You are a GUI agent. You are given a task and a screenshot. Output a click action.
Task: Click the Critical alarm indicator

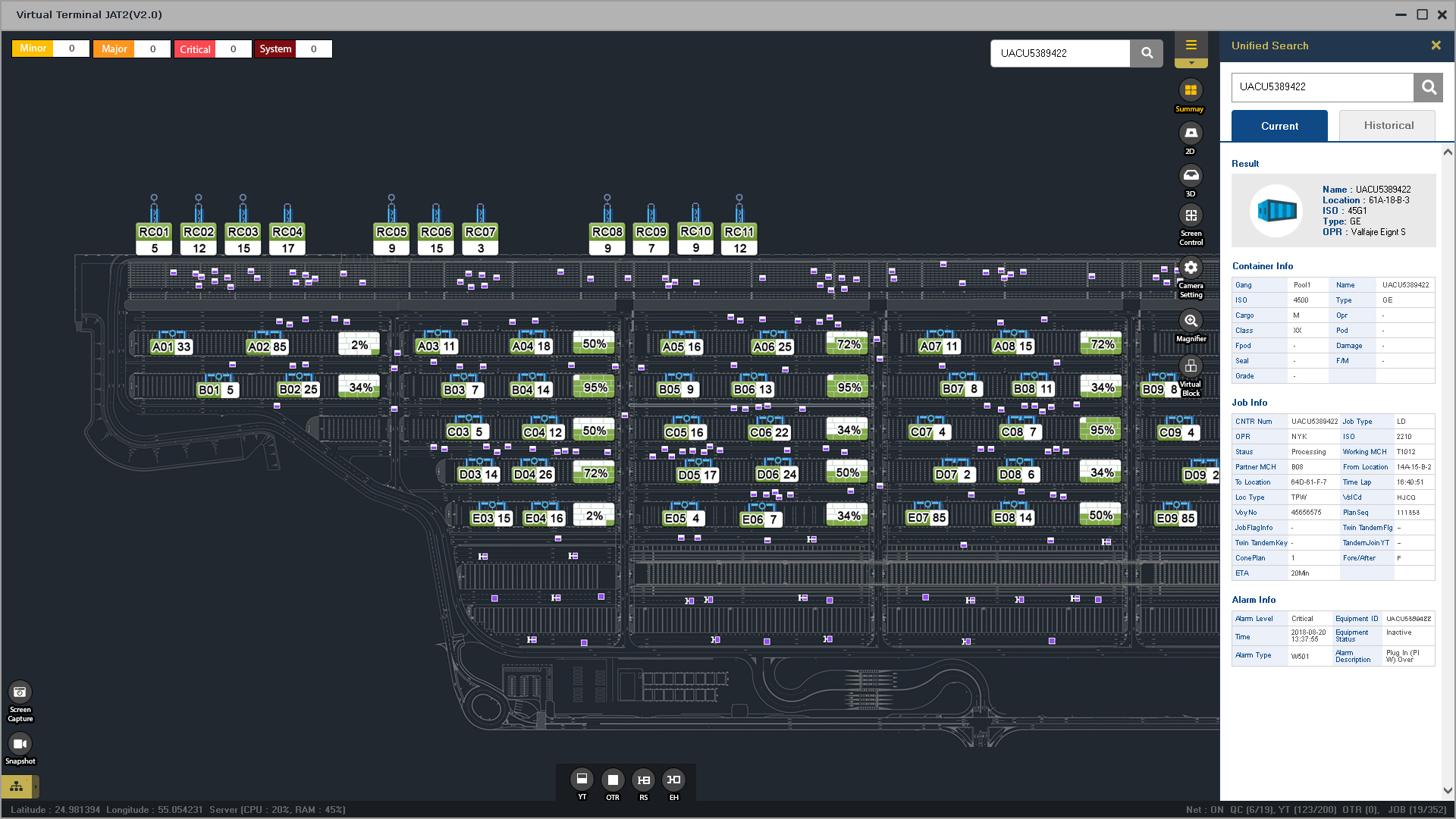[x=195, y=49]
